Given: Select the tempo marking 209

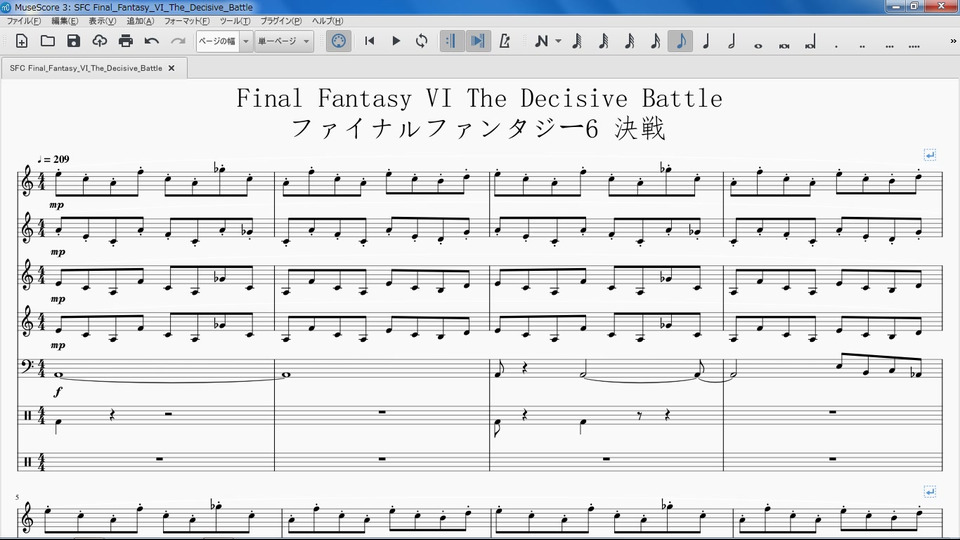Looking at the screenshot, I should coord(53,159).
